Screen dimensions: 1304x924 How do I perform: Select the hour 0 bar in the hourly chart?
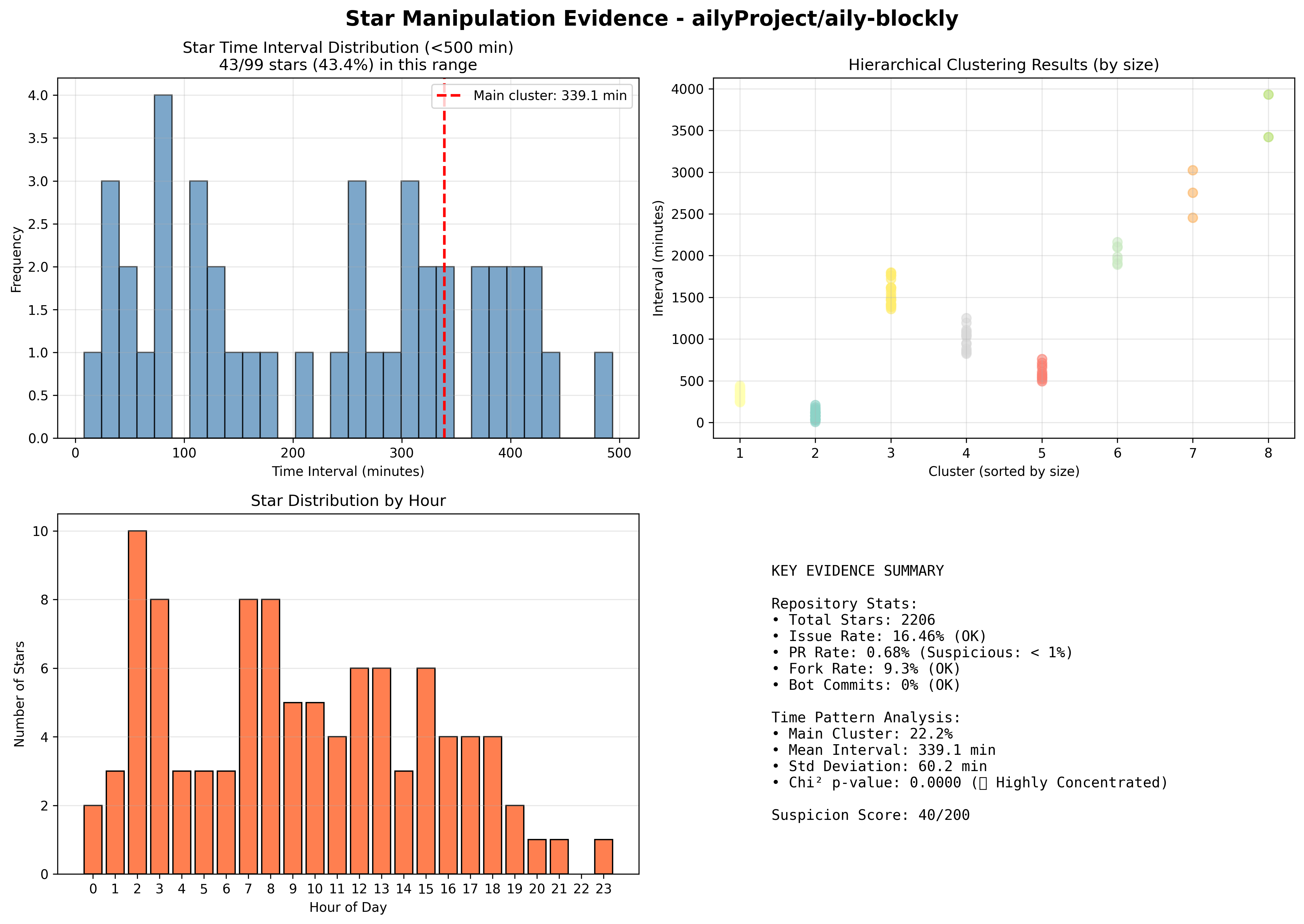point(93,839)
